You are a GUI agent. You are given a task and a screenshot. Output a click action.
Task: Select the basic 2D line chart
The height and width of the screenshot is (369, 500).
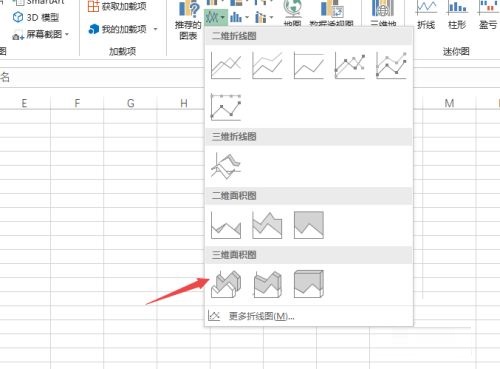(226, 65)
